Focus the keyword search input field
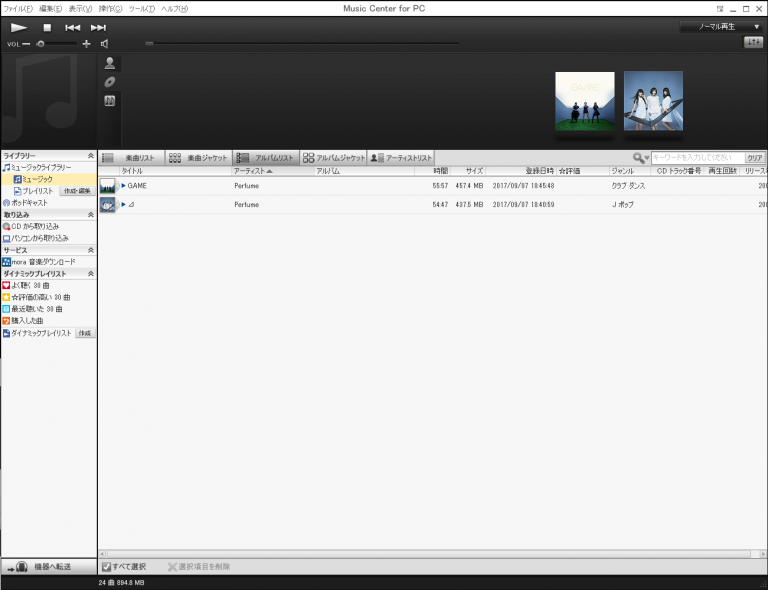This screenshot has width=768, height=590. pos(697,158)
